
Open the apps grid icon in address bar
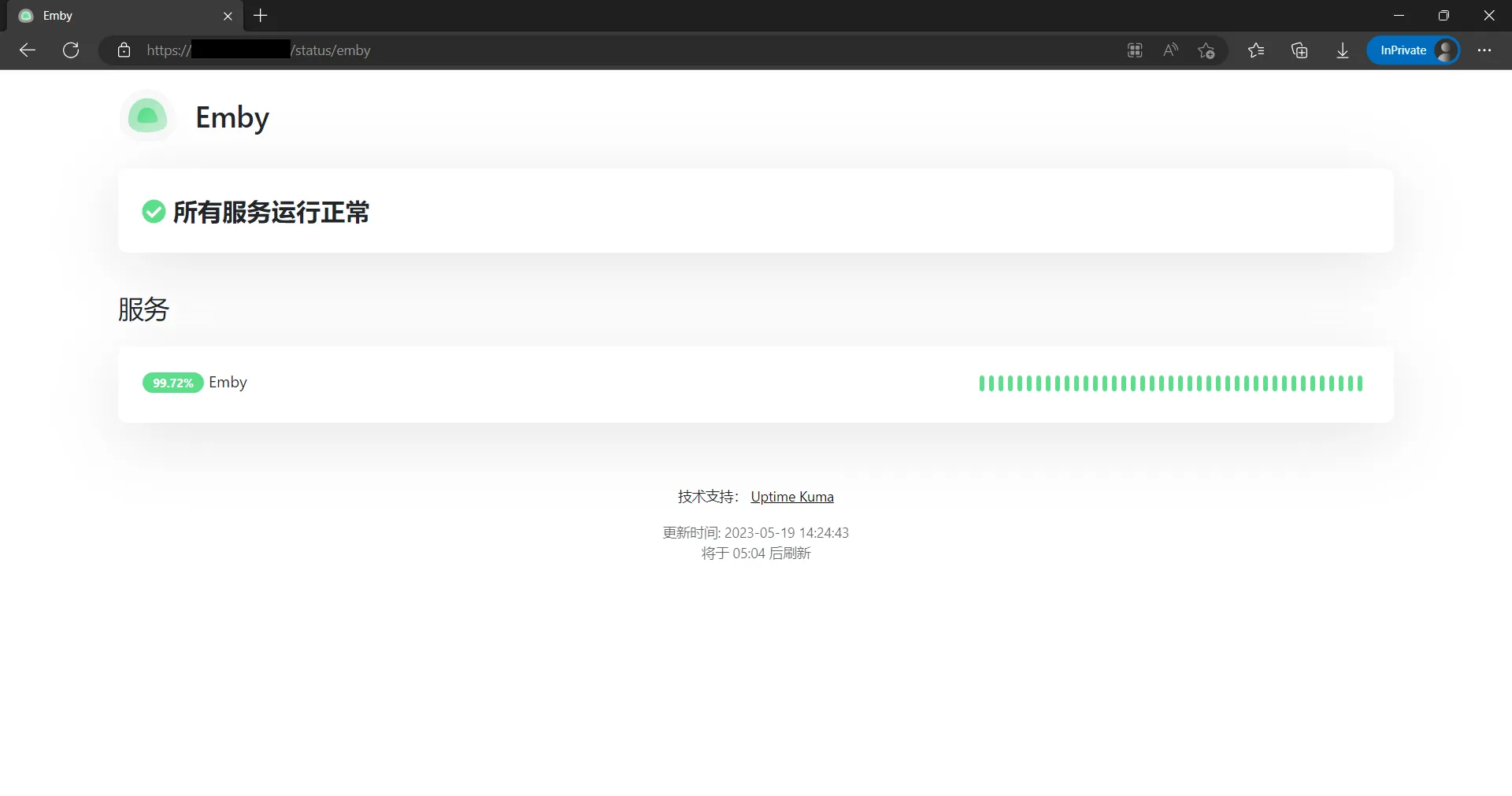coord(1135,50)
